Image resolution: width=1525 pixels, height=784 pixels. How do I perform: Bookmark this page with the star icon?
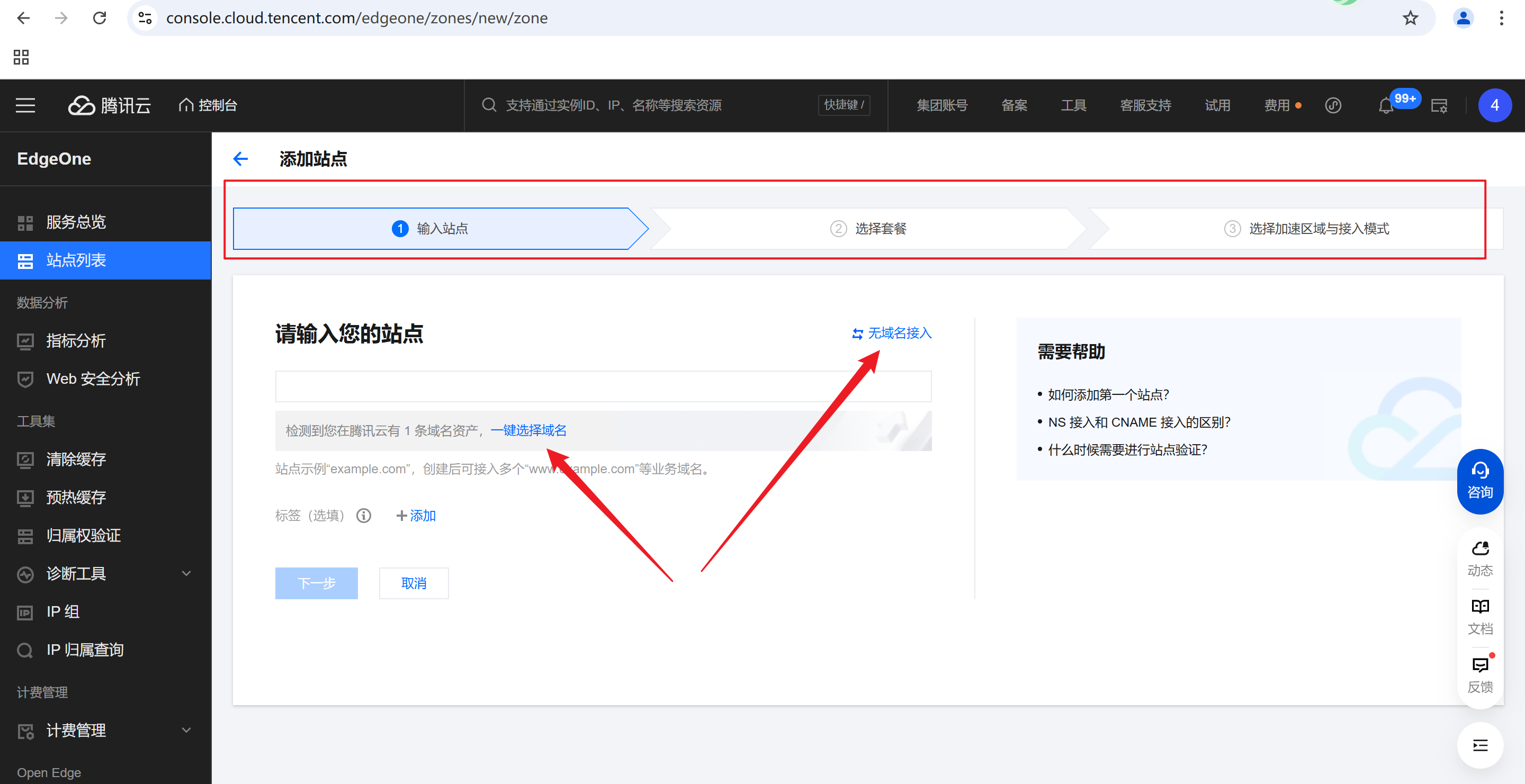pyautogui.click(x=1410, y=19)
